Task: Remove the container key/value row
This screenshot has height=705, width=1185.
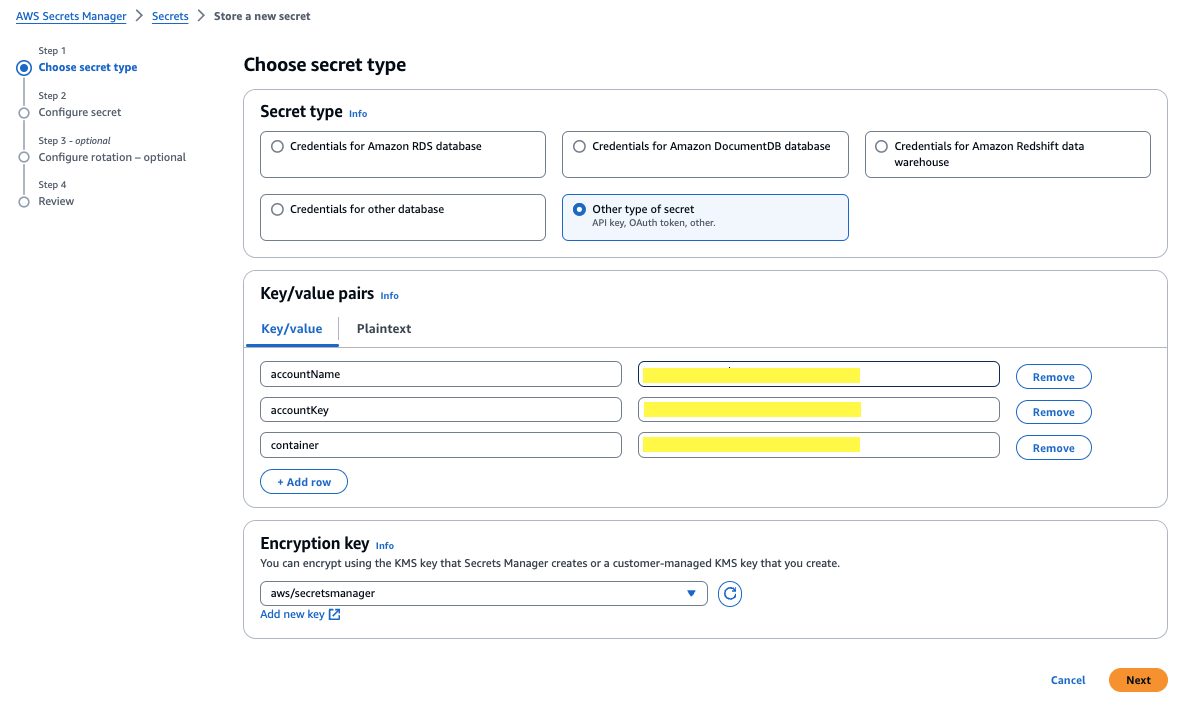Action: [1053, 448]
